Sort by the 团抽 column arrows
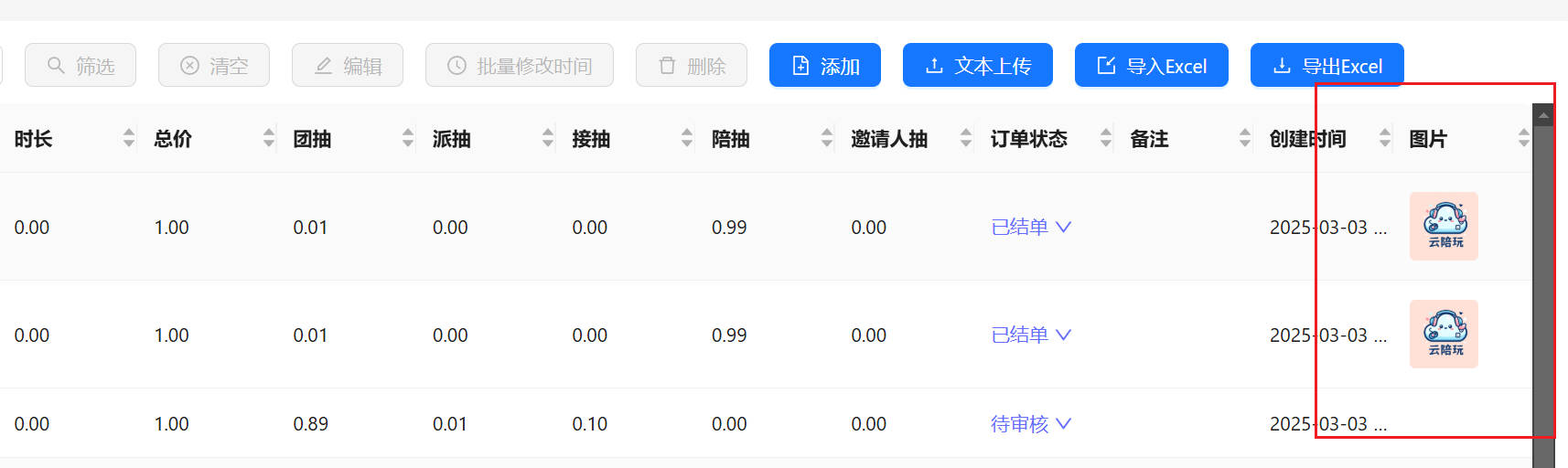The width and height of the screenshot is (1568, 468). point(408,138)
